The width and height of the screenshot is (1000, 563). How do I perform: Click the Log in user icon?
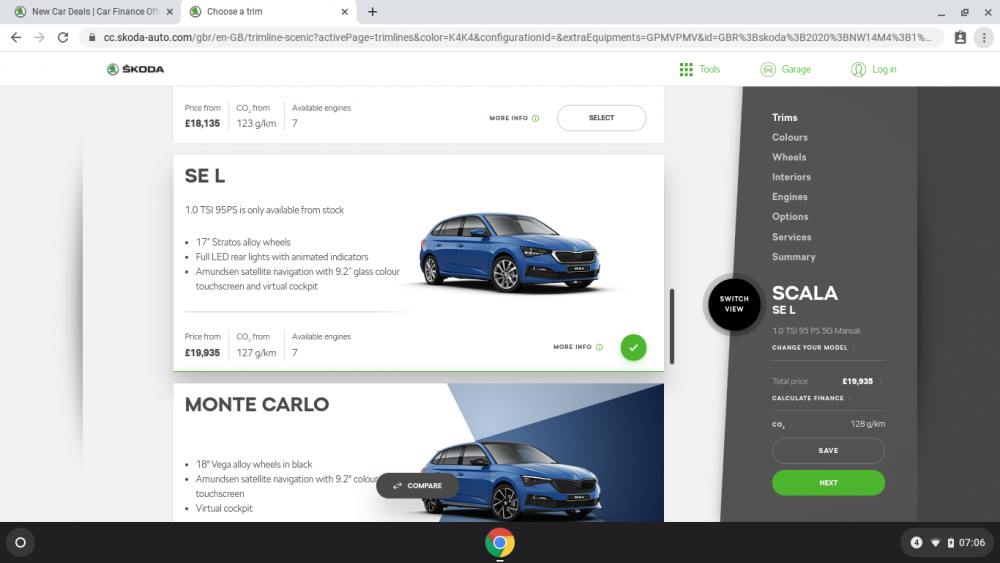(858, 69)
